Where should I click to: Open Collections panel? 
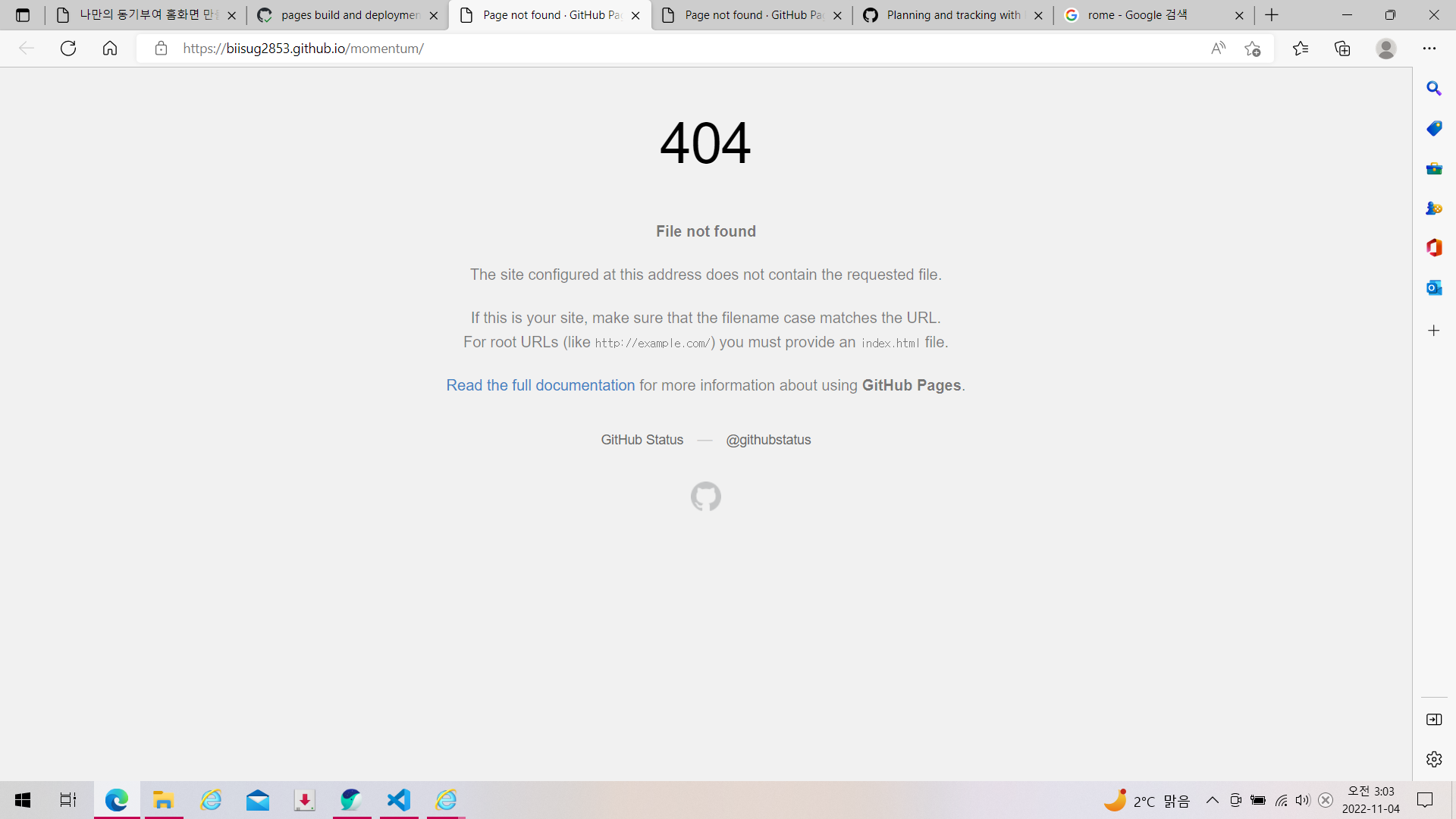pyautogui.click(x=1342, y=49)
